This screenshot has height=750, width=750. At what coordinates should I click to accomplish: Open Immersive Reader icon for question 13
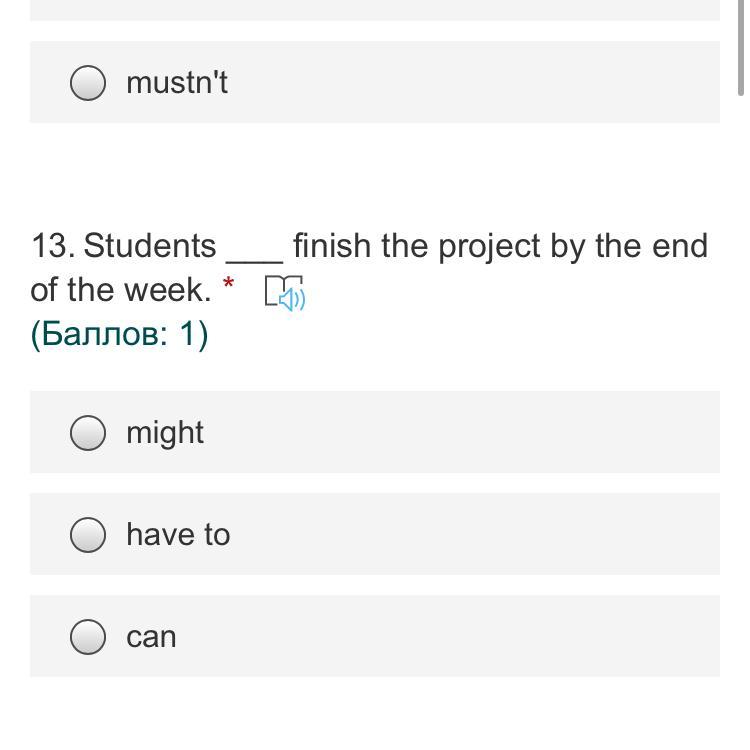(285, 293)
